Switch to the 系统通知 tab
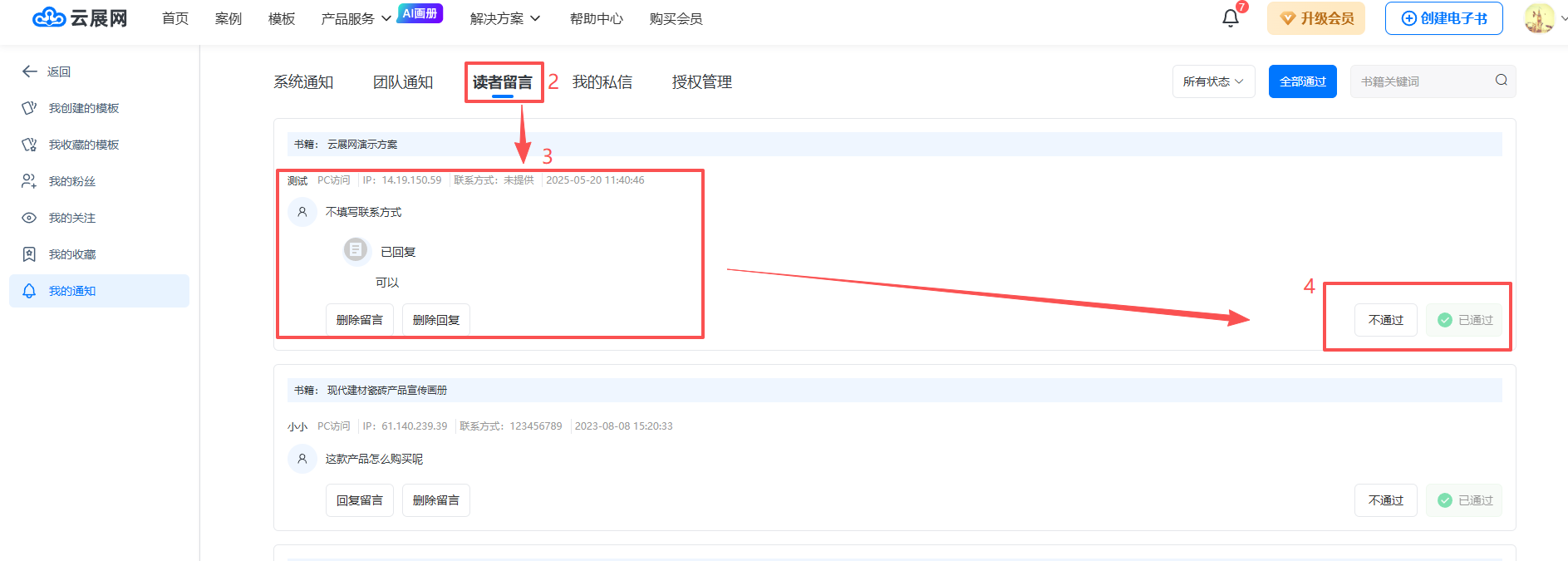1568x561 pixels. tap(303, 82)
